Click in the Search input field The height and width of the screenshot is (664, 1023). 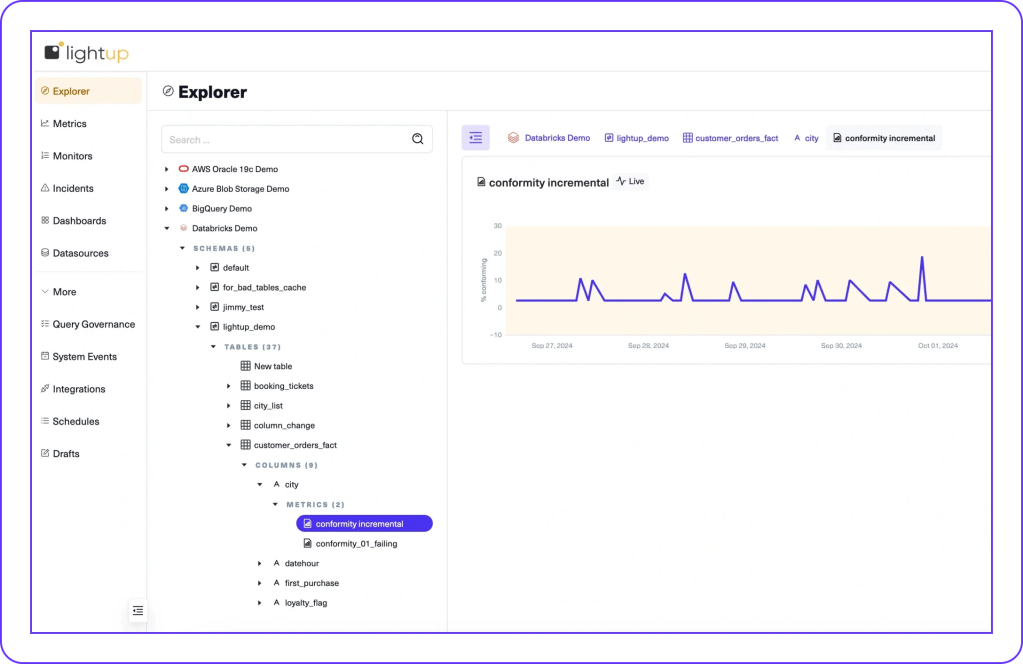click(x=285, y=139)
